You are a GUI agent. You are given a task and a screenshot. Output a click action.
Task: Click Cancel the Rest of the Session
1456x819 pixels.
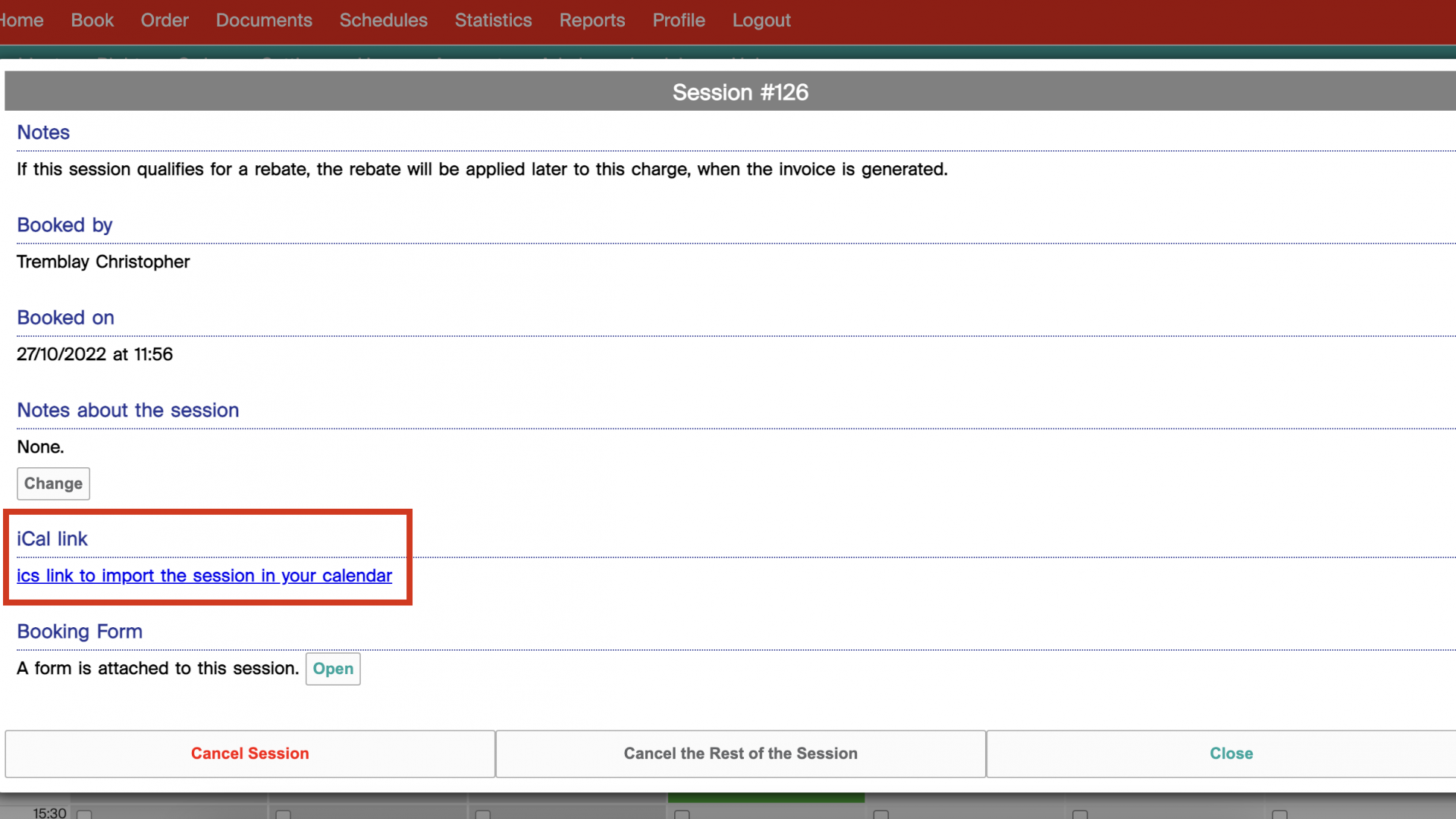740,754
